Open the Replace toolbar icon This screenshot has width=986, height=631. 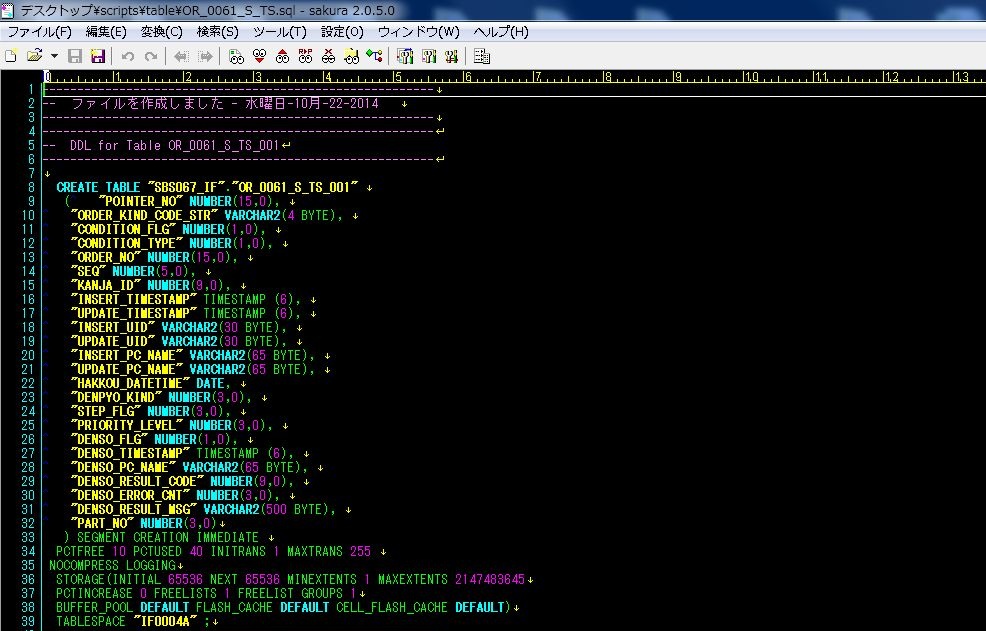[x=306, y=56]
